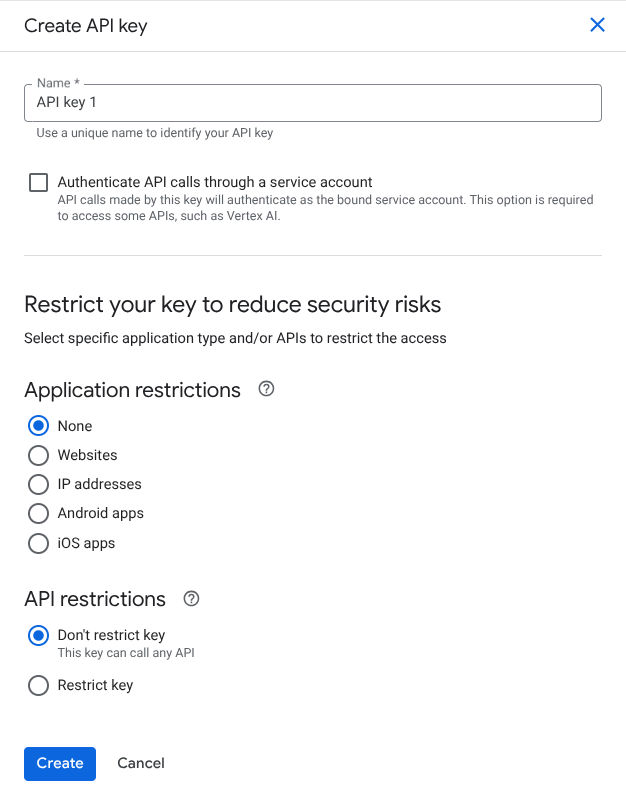Open help for Application restrictions
626x810 pixels.
265,390
